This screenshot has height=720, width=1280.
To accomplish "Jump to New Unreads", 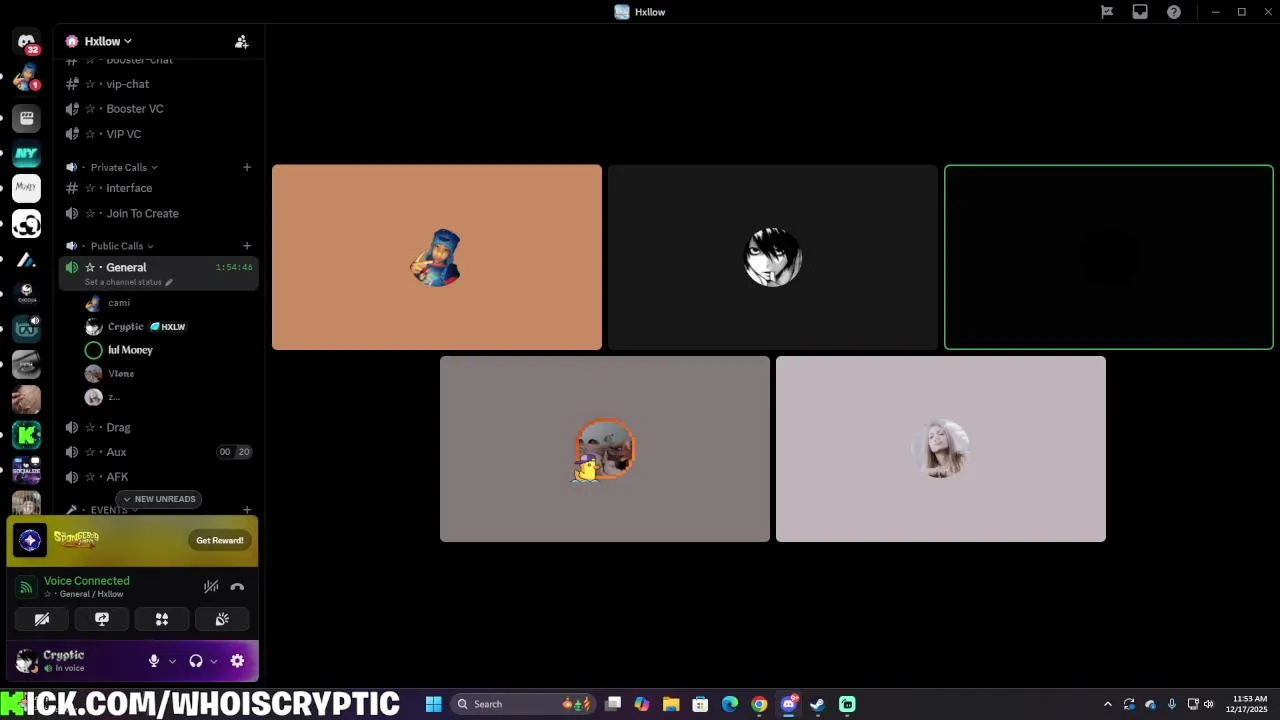I will point(159,499).
